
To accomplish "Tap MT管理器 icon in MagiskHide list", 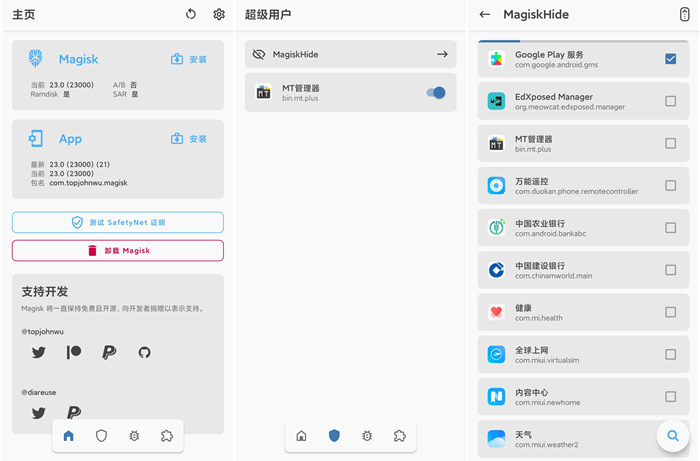I will click(x=496, y=143).
